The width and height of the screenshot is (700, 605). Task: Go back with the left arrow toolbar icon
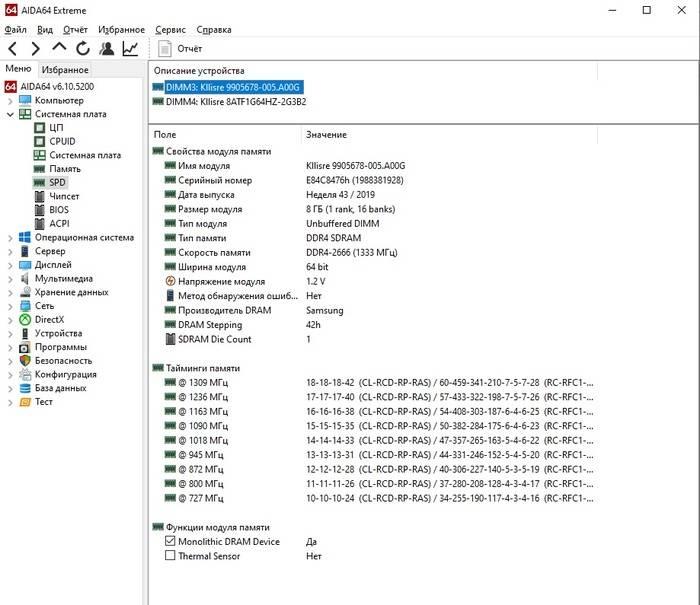pos(12,48)
